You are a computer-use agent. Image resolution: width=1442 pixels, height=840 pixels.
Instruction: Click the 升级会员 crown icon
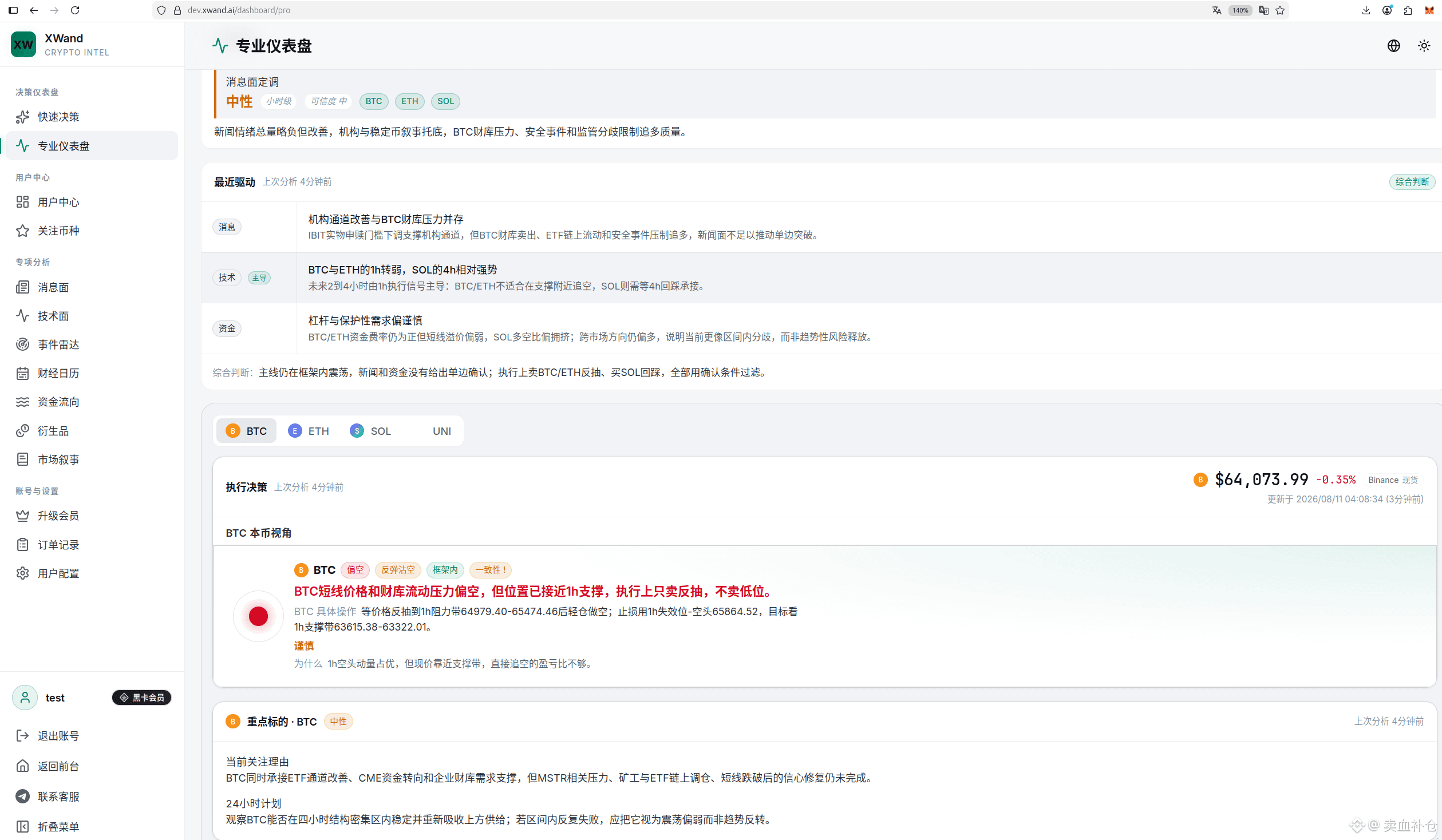[22, 516]
